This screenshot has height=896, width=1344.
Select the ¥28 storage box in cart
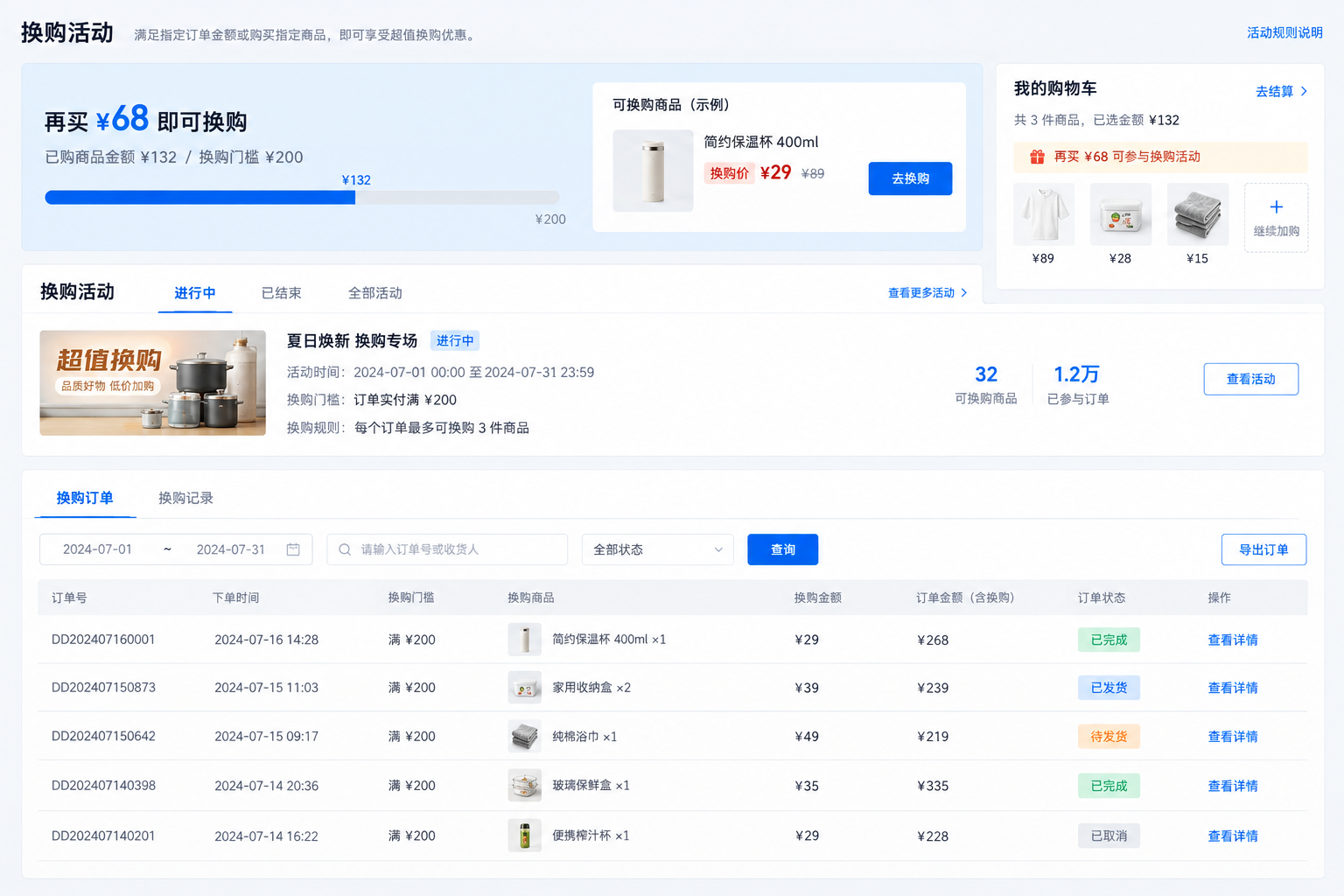point(1121,214)
